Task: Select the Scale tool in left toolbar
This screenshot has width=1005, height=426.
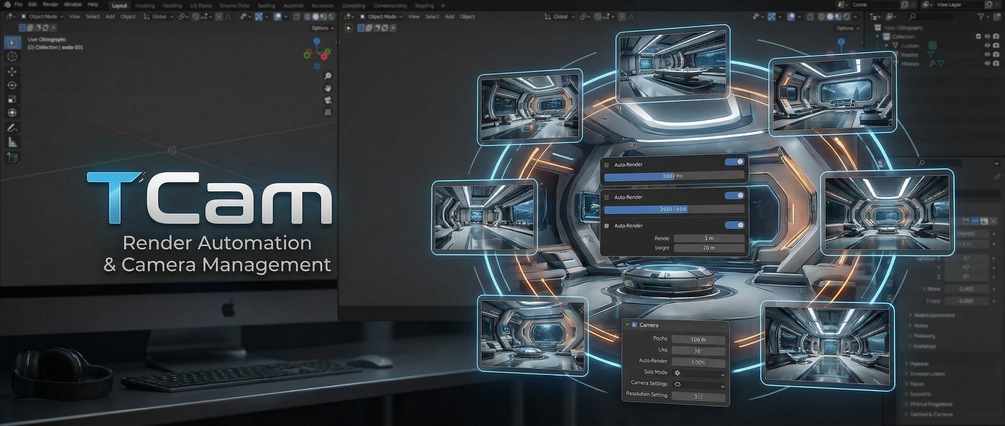Action: tap(12, 99)
